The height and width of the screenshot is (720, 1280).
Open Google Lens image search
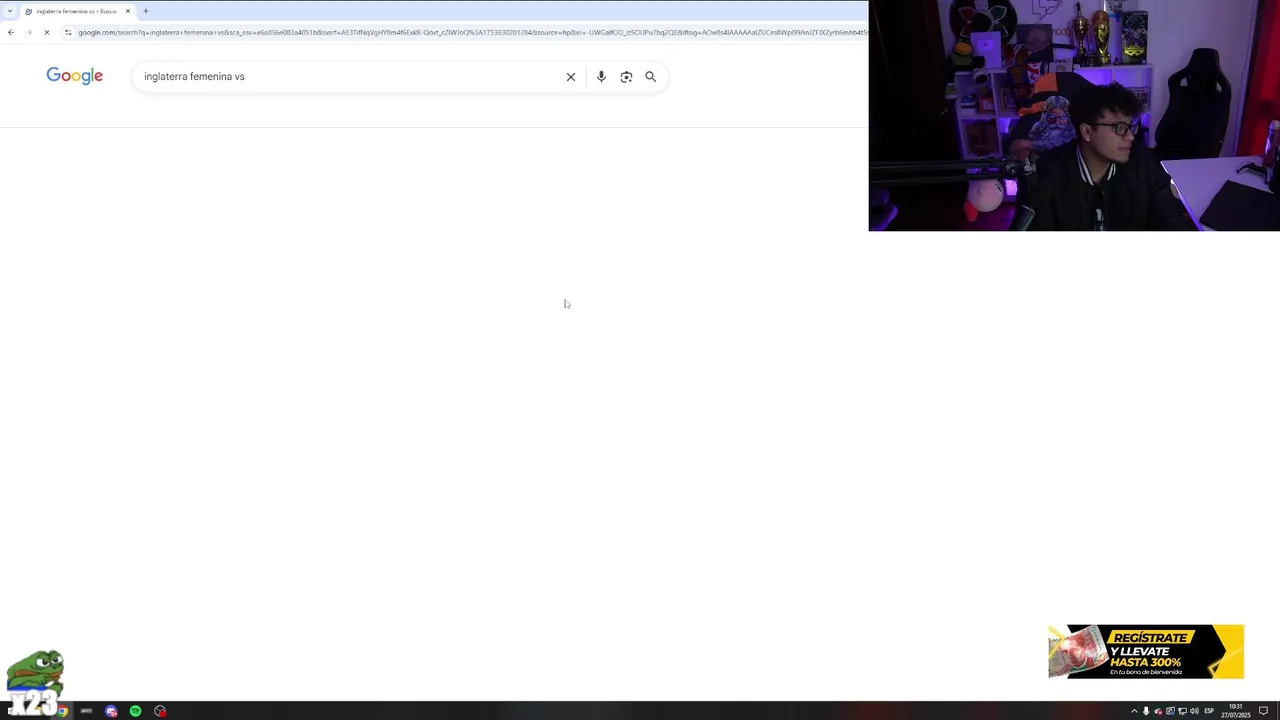click(x=626, y=77)
